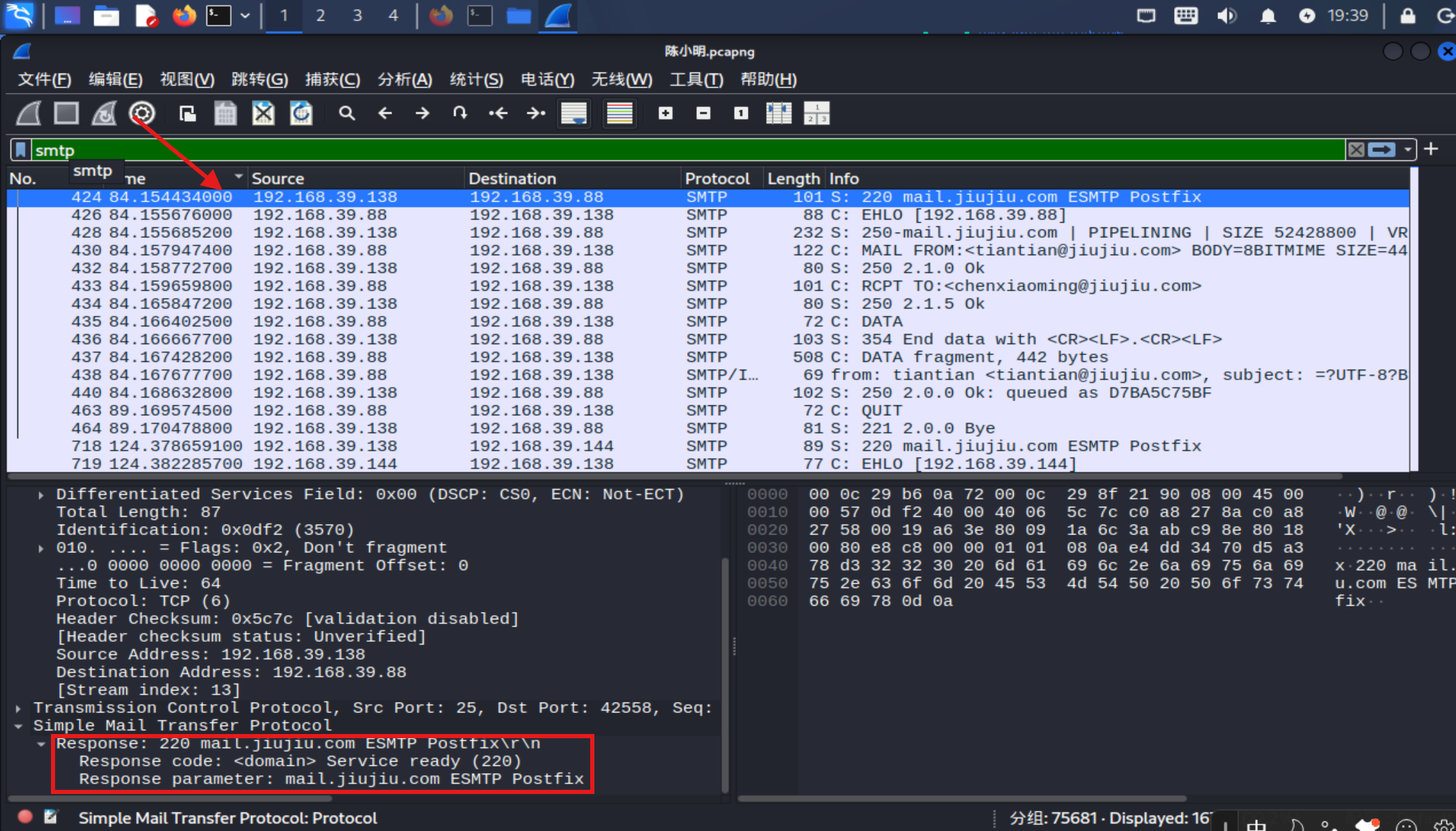Open display filter history dropdown arrow
Viewport: 1456px width, 831px height.
pos(1408,149)
